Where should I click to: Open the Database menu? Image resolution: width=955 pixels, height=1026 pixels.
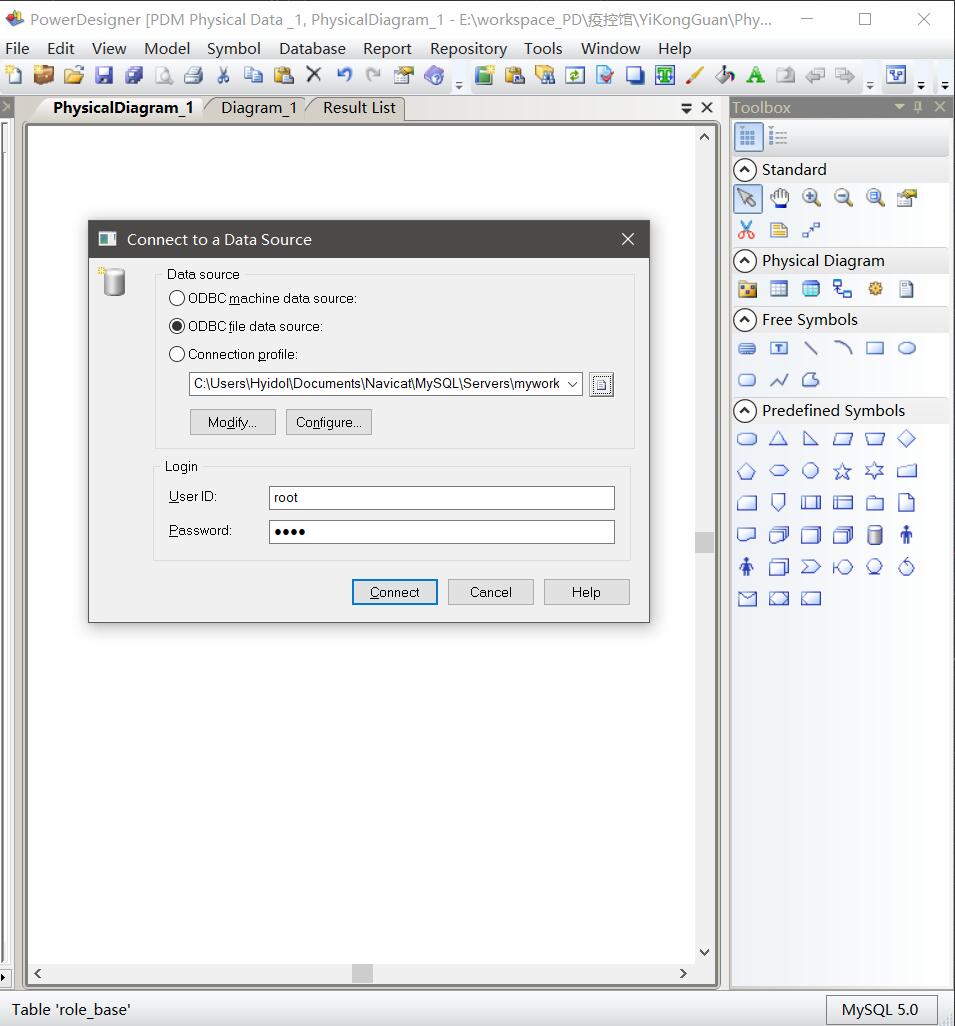312,48
